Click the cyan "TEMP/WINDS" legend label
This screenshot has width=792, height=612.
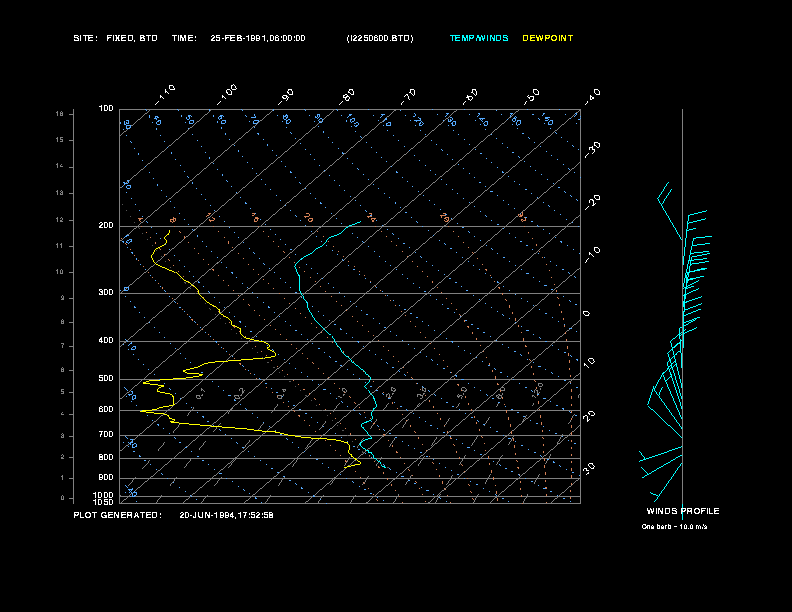click(x=479, y=38)
